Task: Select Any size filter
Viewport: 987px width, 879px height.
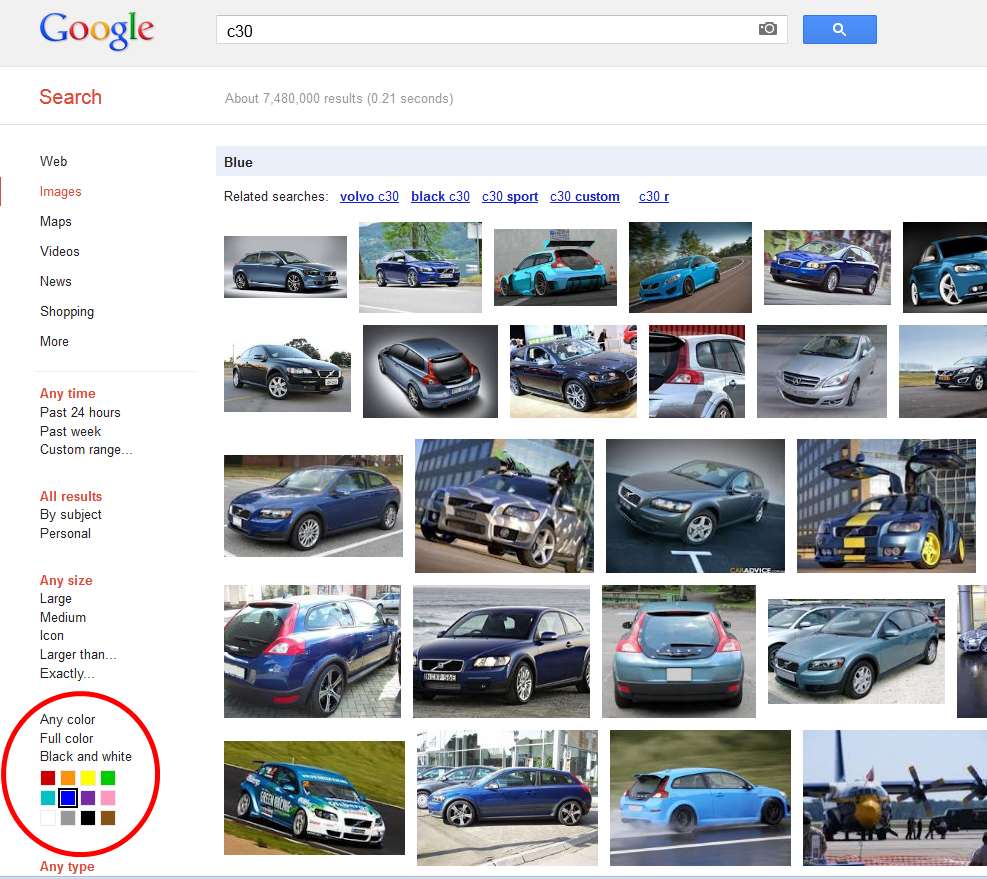Action: 66,581
